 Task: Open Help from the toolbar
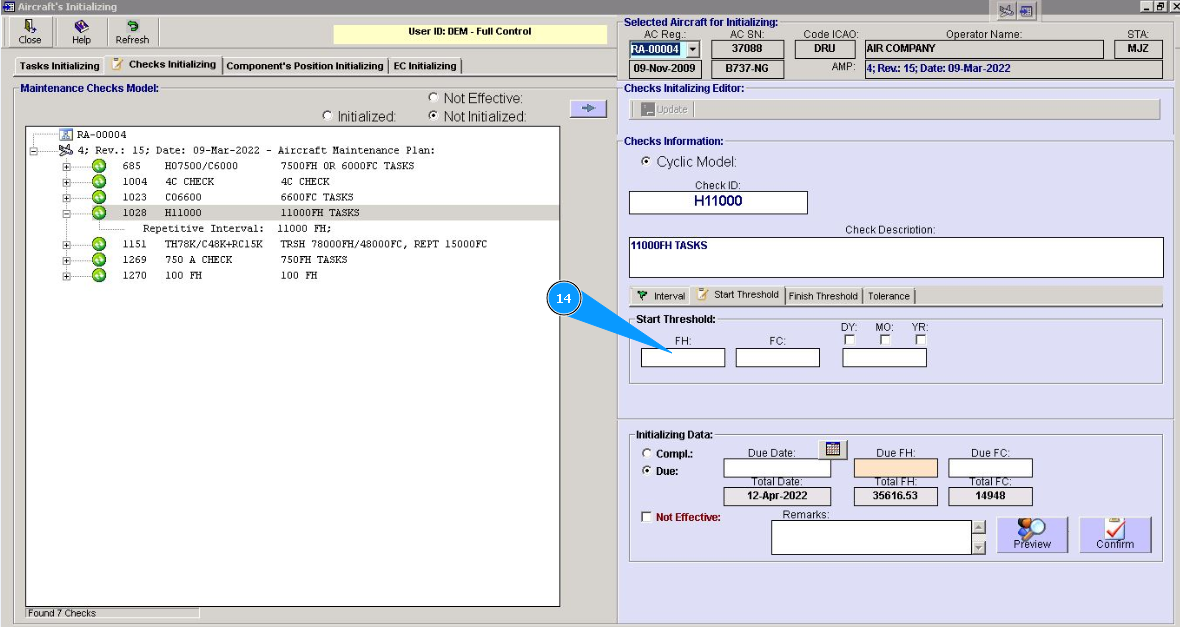[x=81, y=32]
